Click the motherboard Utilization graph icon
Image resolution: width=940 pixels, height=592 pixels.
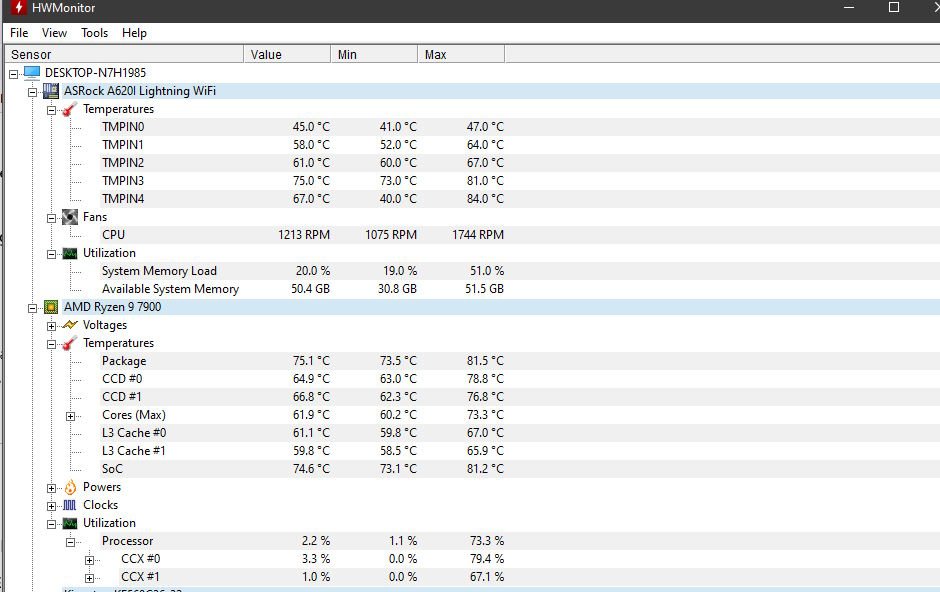[70, 253]
